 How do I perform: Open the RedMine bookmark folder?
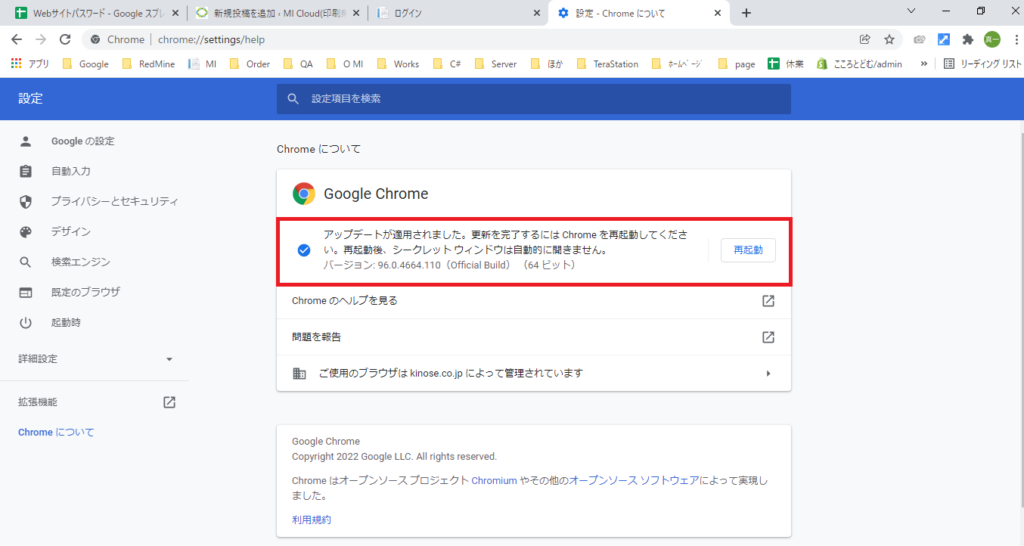[x=149, y=63]
